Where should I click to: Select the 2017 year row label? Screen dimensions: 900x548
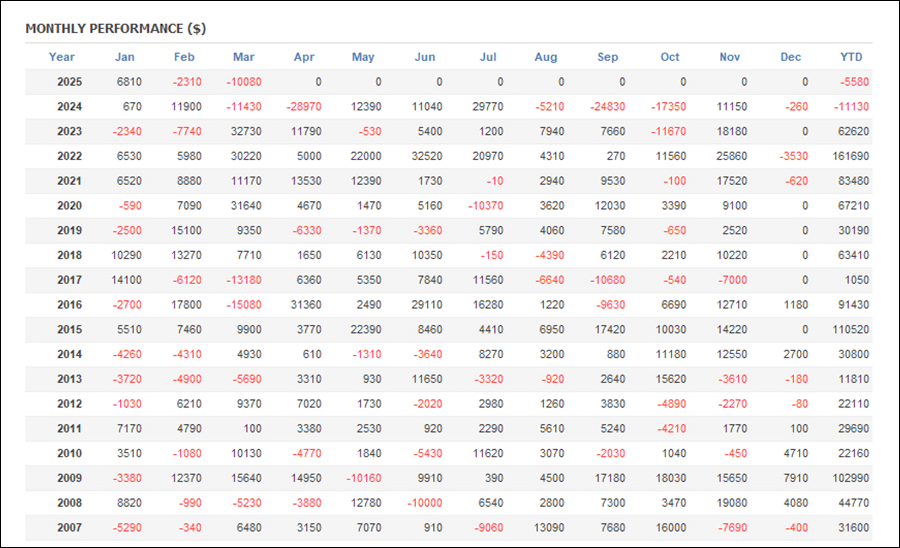69,279
